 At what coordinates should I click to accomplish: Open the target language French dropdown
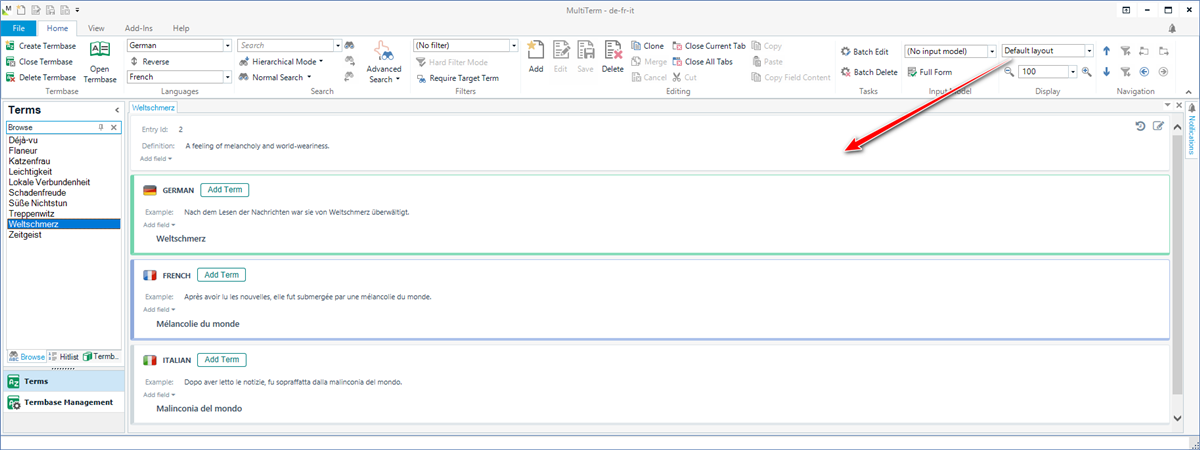click(x=228, y=77)
